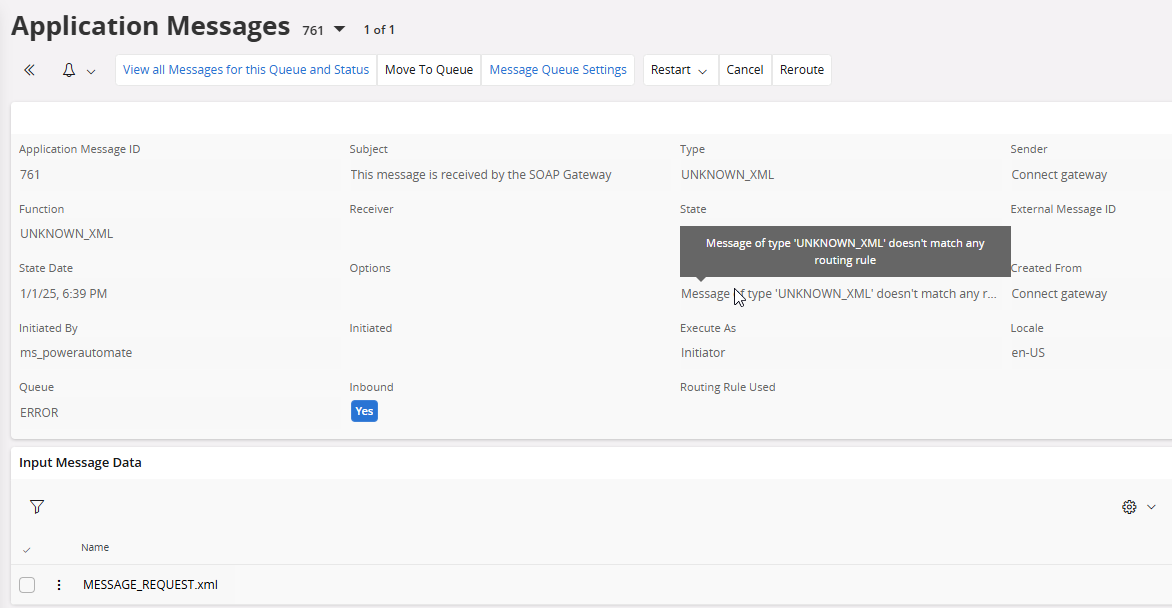Click View all Messages for this Queue and Status

pyautogui.click(x=246, y=70)
